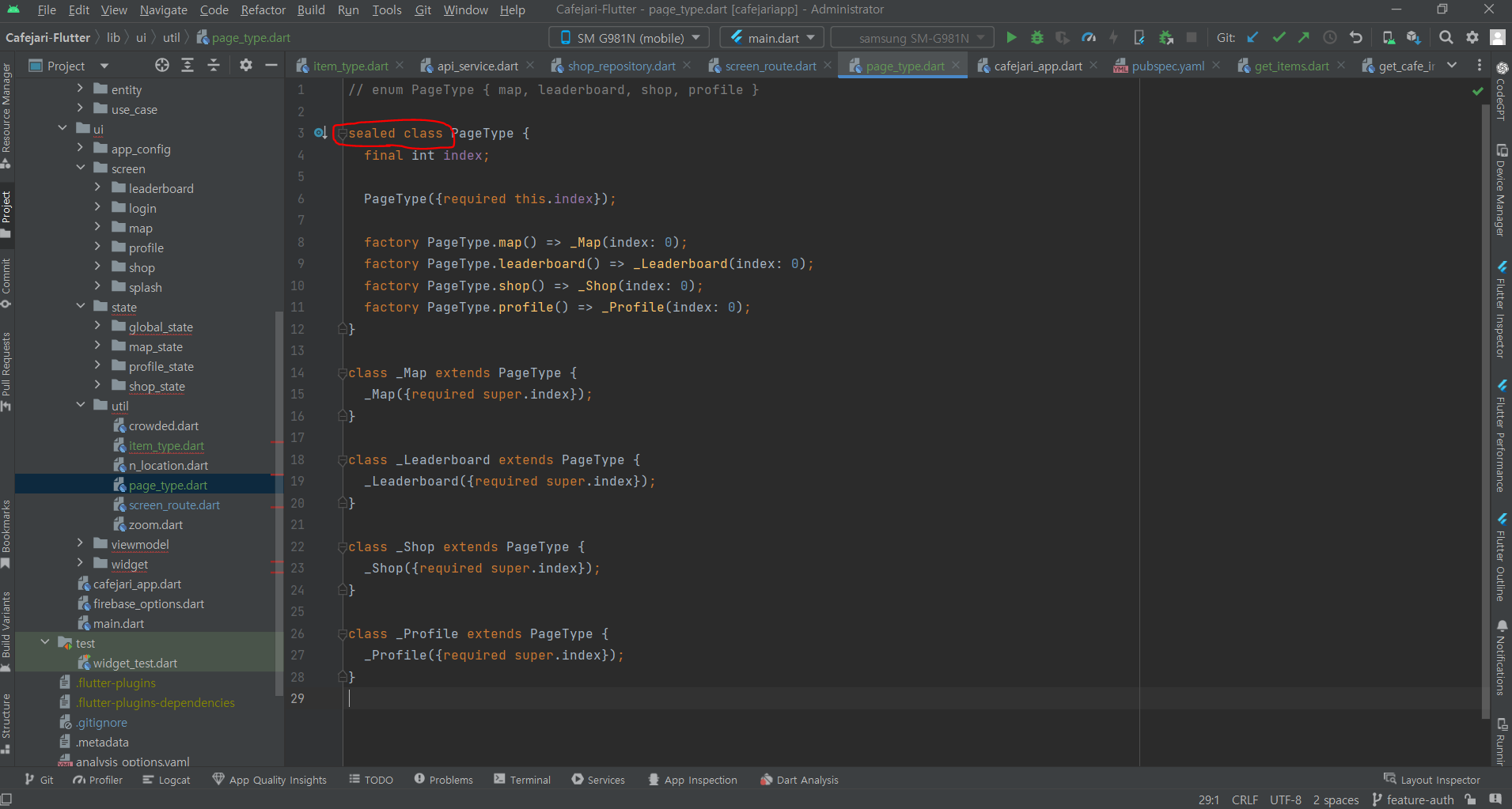Click the gutter override icon on line 3

pos(320,133)
